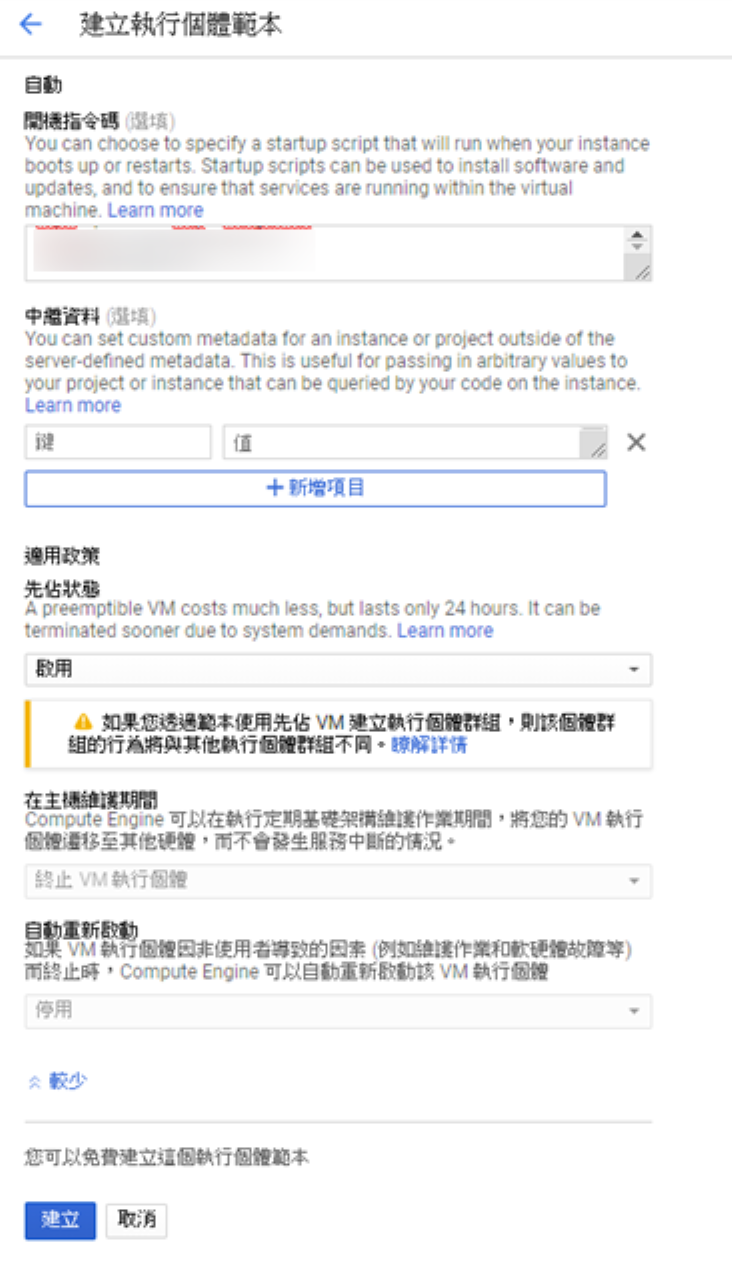This screenshot has height=1266, width=732.
Task: Open Learn more link for preemptible VMs
Action: [x=445, y=630]
